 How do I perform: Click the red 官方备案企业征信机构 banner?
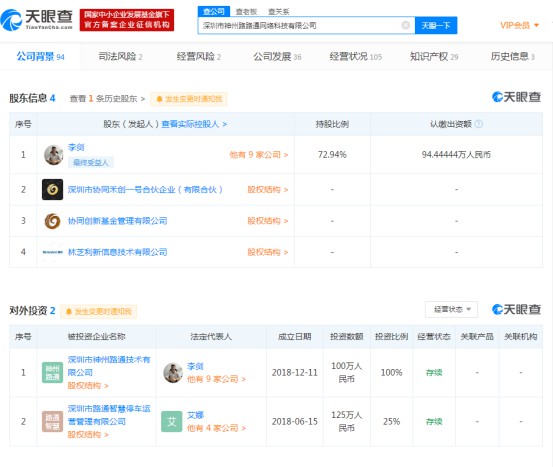(127, 20)
